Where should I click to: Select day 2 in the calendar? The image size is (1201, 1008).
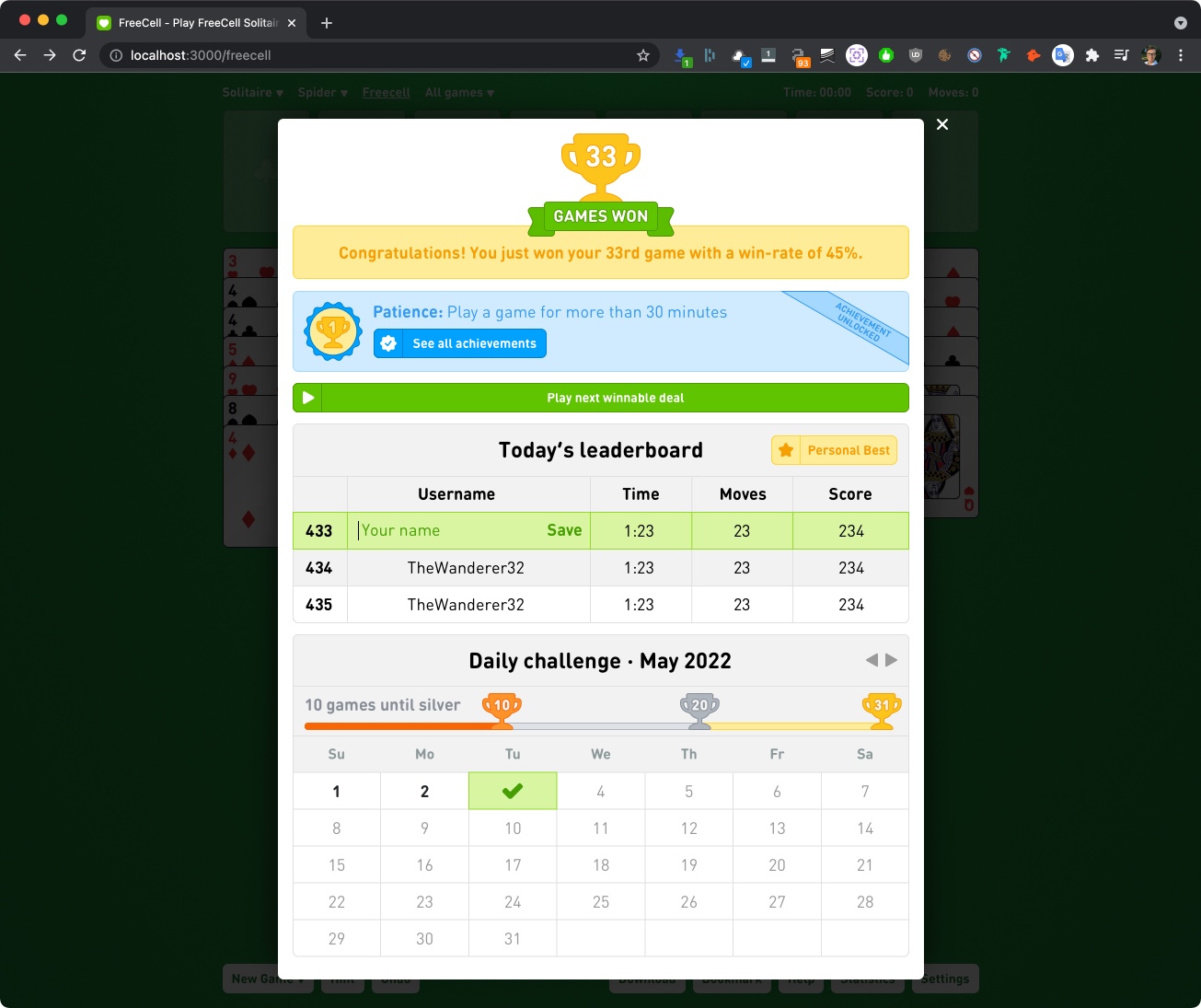click(x=424, y=791)
